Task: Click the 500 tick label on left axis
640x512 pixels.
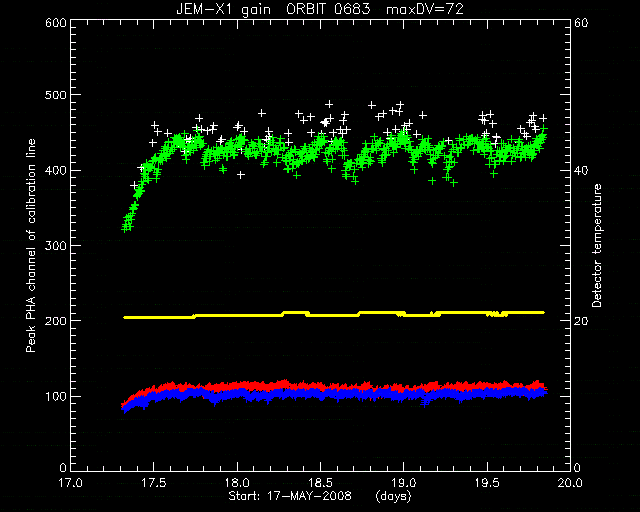Action: tap(56, 95)
